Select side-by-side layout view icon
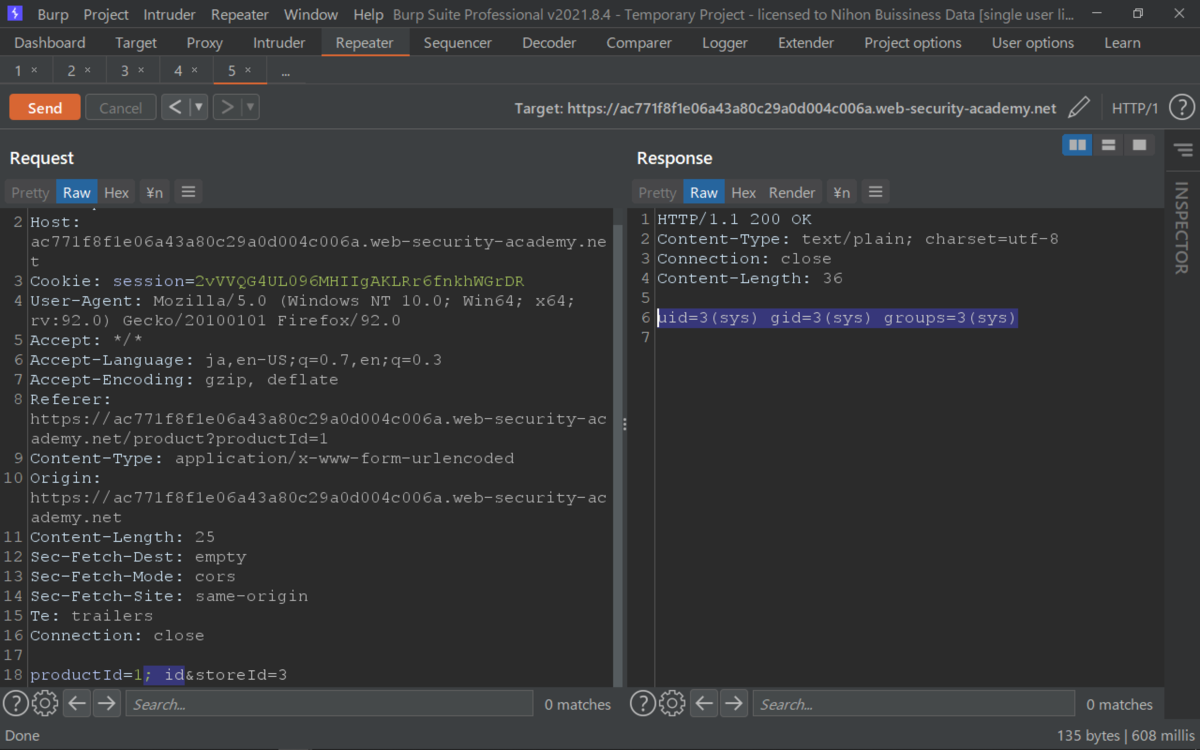Image resolution: width=1200 pixels, height=750 pixels. [x=1077, y=145]
